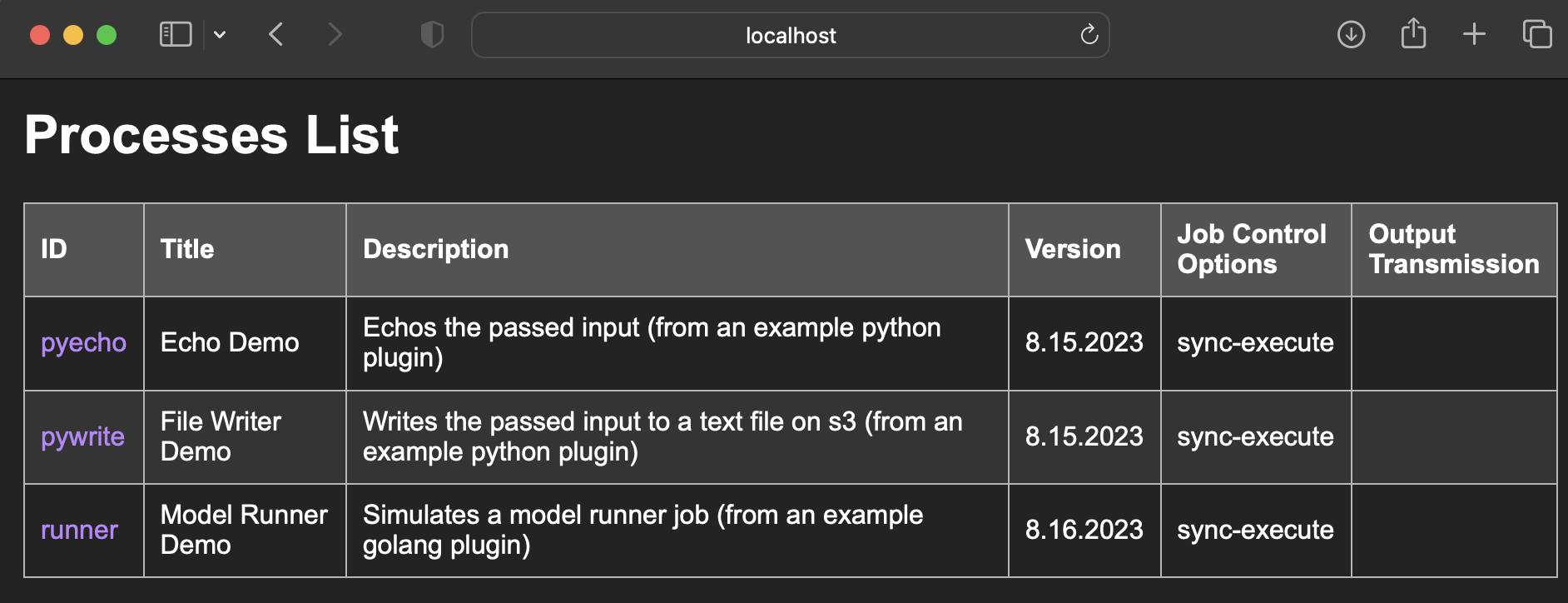1568x603 pixels.
Task: Show tab overview icon
Action: click(x=1536, y=34)
